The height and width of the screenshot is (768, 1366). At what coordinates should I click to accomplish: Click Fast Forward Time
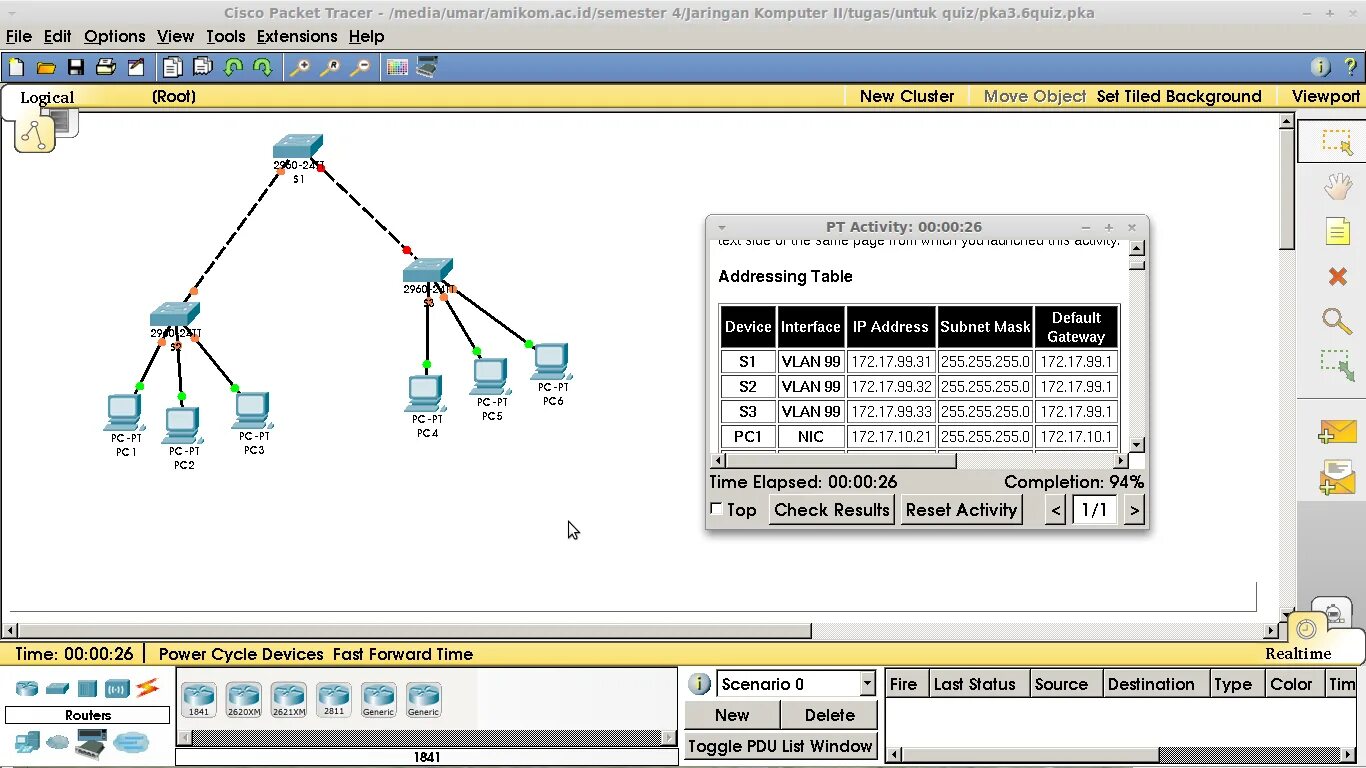click(403, 654)
